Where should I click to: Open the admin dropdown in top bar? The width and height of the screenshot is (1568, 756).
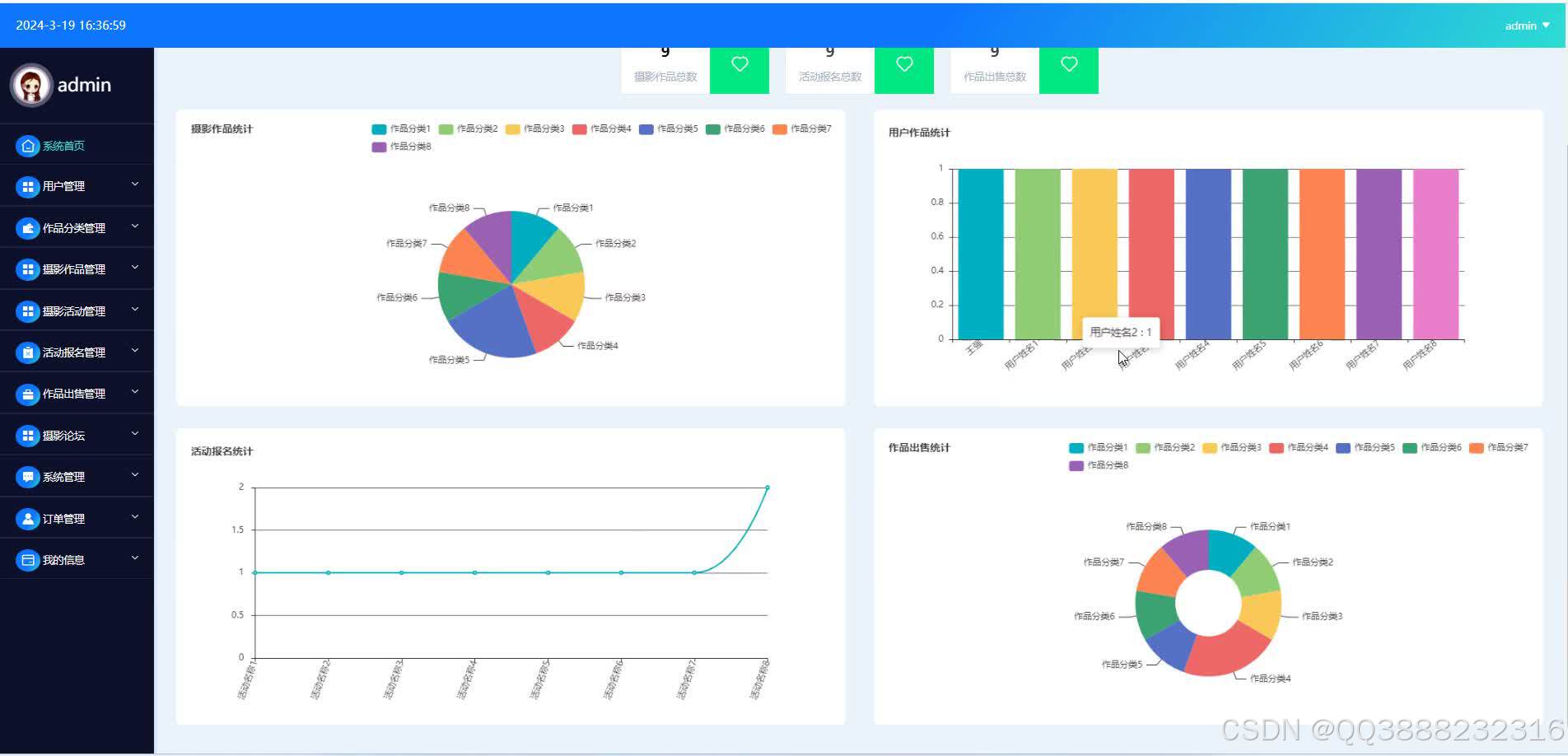1527,26
